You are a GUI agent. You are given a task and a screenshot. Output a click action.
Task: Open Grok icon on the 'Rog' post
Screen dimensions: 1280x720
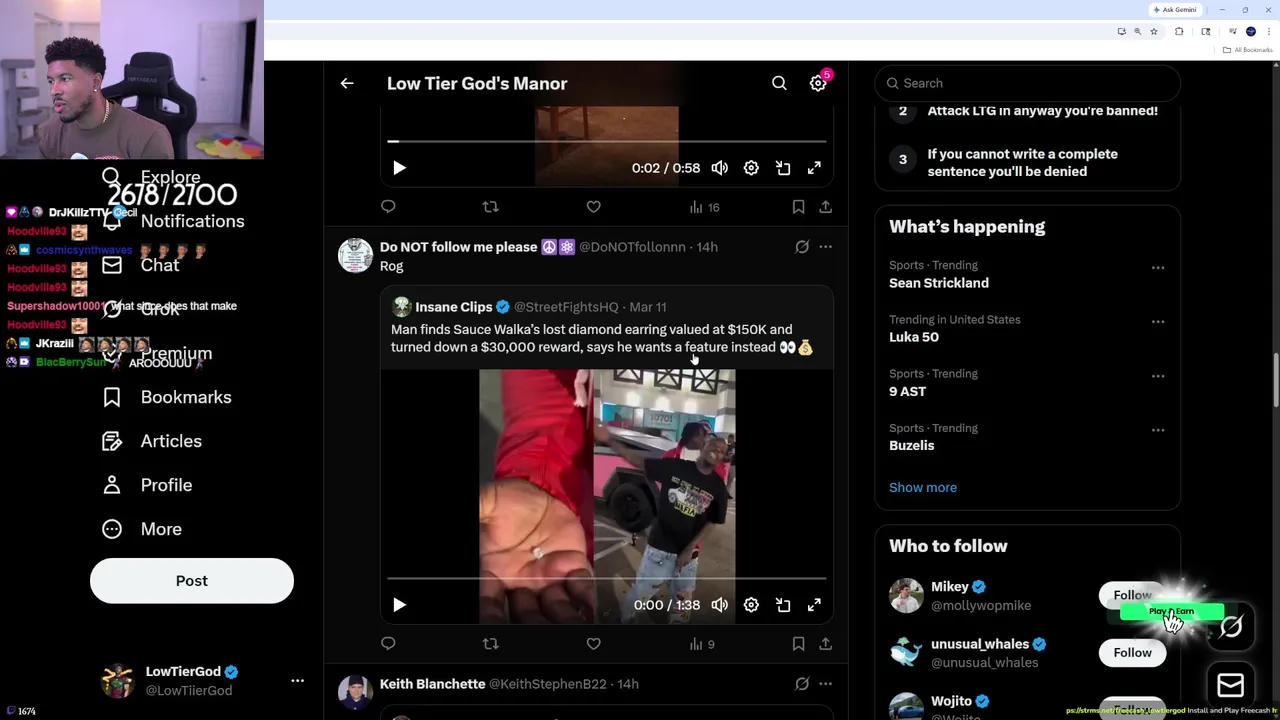coord(802,247)
